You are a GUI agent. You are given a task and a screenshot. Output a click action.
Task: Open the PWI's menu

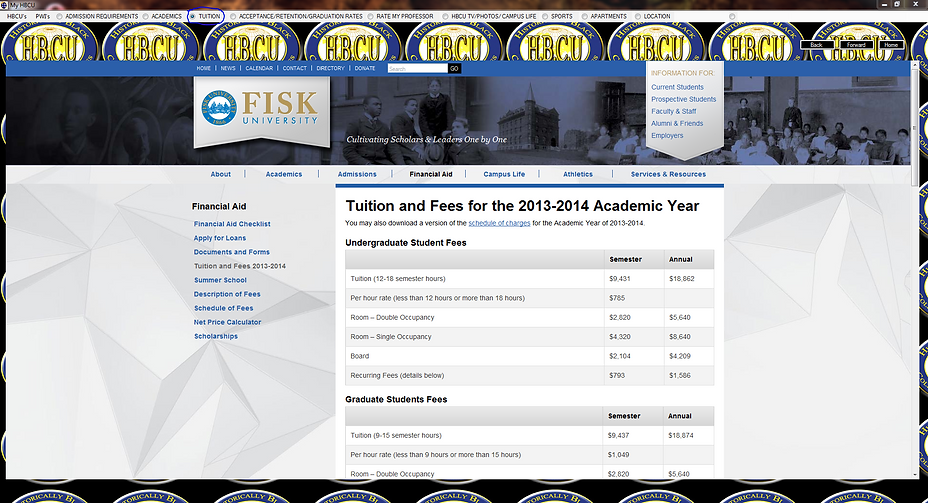[x=43, y=17]
